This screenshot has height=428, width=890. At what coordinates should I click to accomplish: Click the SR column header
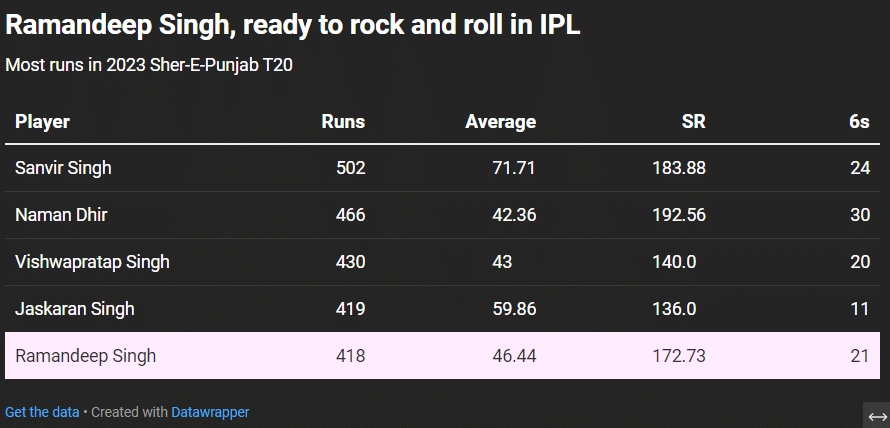[693, 122]
